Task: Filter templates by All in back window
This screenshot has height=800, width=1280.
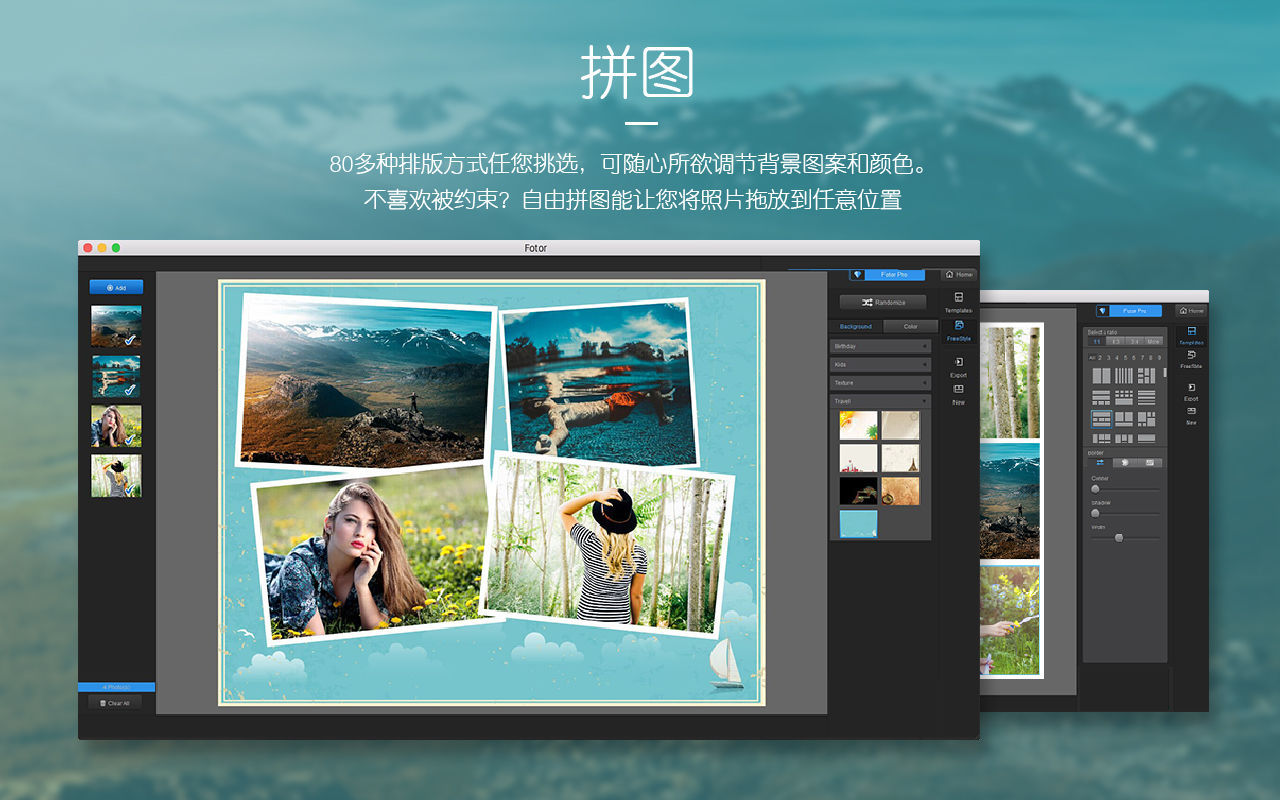Action: (x=1092, y=357)
